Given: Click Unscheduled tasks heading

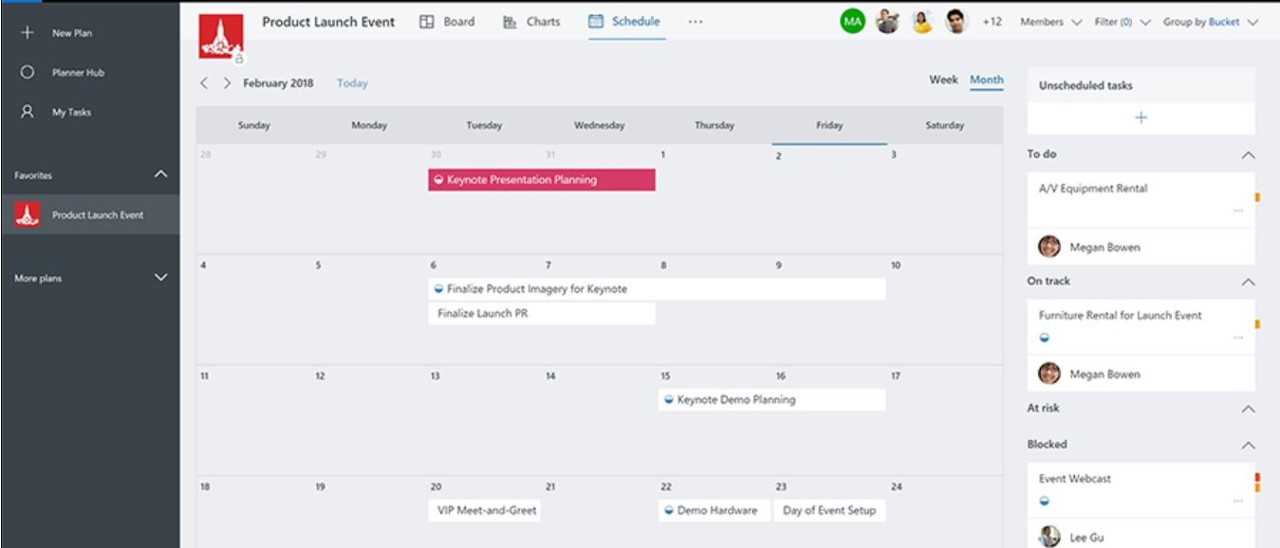Looking at the screenshot, I should coord(1086,85).
